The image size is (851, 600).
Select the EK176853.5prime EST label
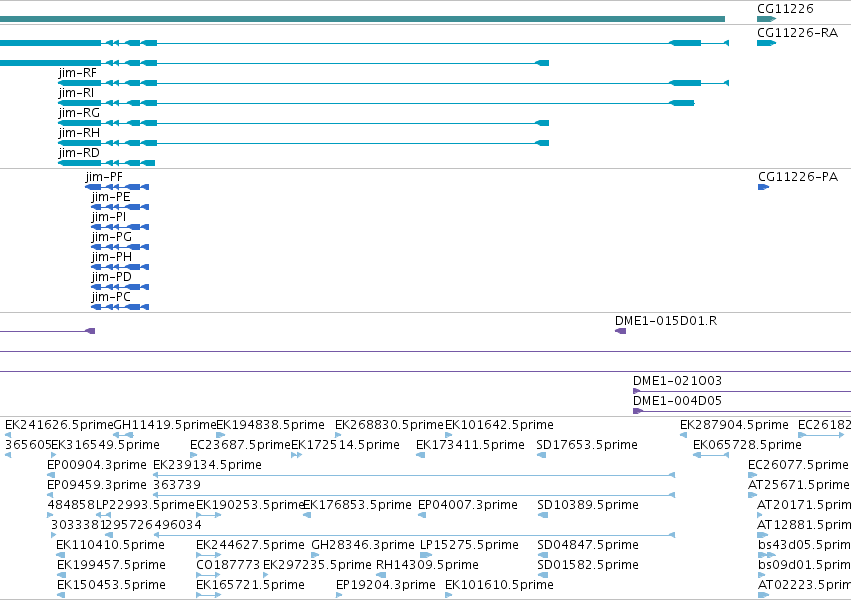[357, 505]
